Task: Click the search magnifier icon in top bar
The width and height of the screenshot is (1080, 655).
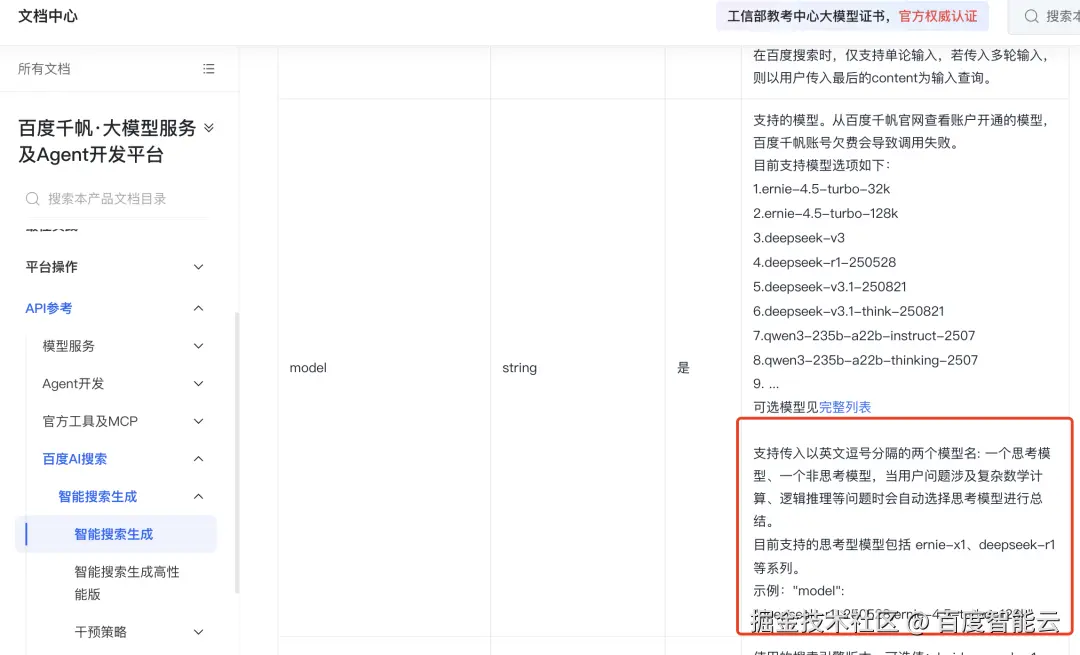Action: coord(1031,17)
